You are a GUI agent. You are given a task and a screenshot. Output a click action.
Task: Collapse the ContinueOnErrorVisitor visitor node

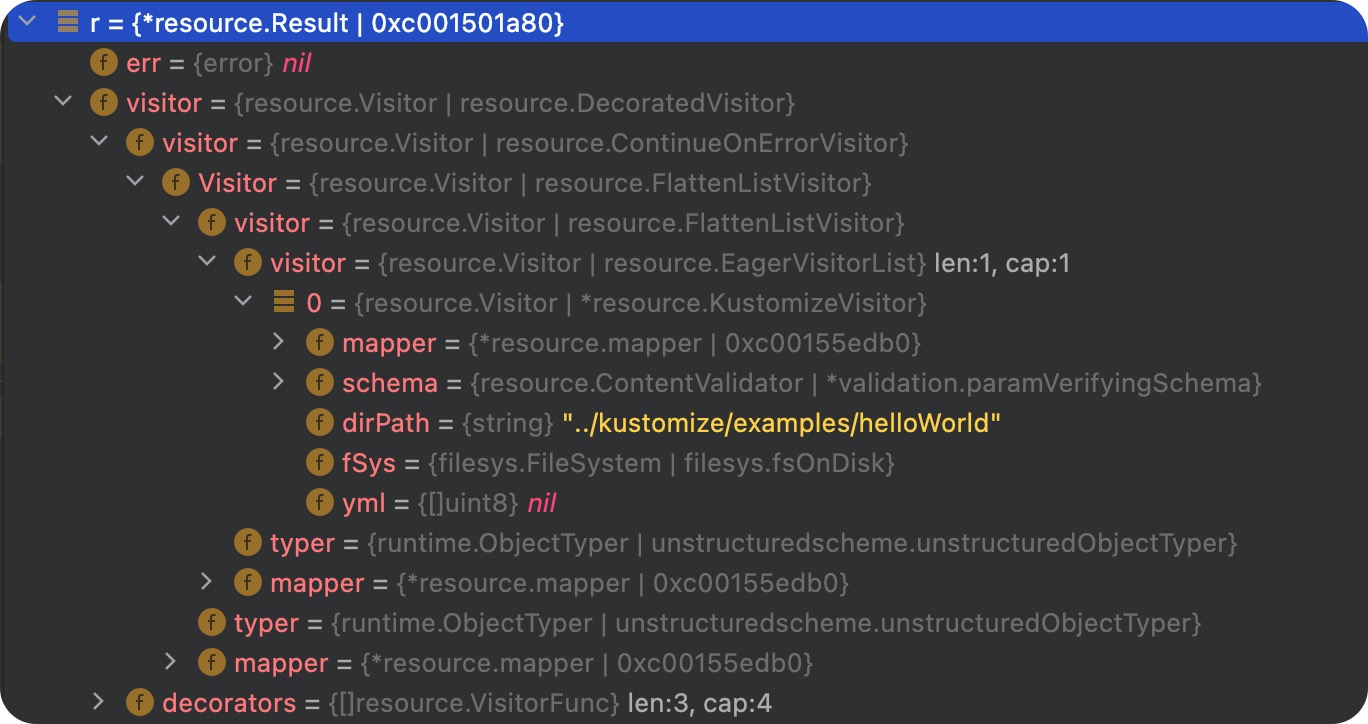point(98,142)
